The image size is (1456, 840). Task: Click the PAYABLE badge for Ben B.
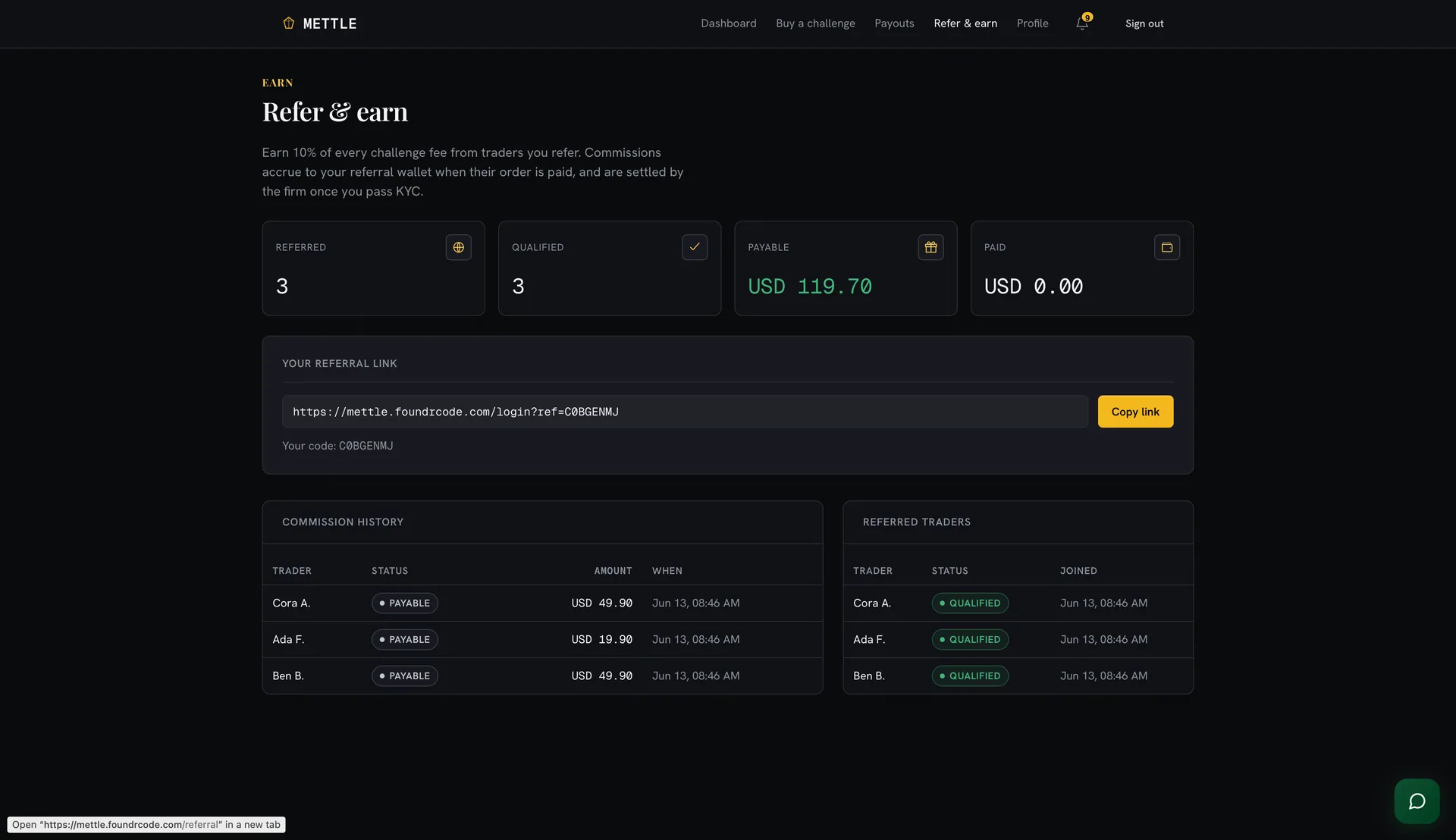tap(405, 676)
